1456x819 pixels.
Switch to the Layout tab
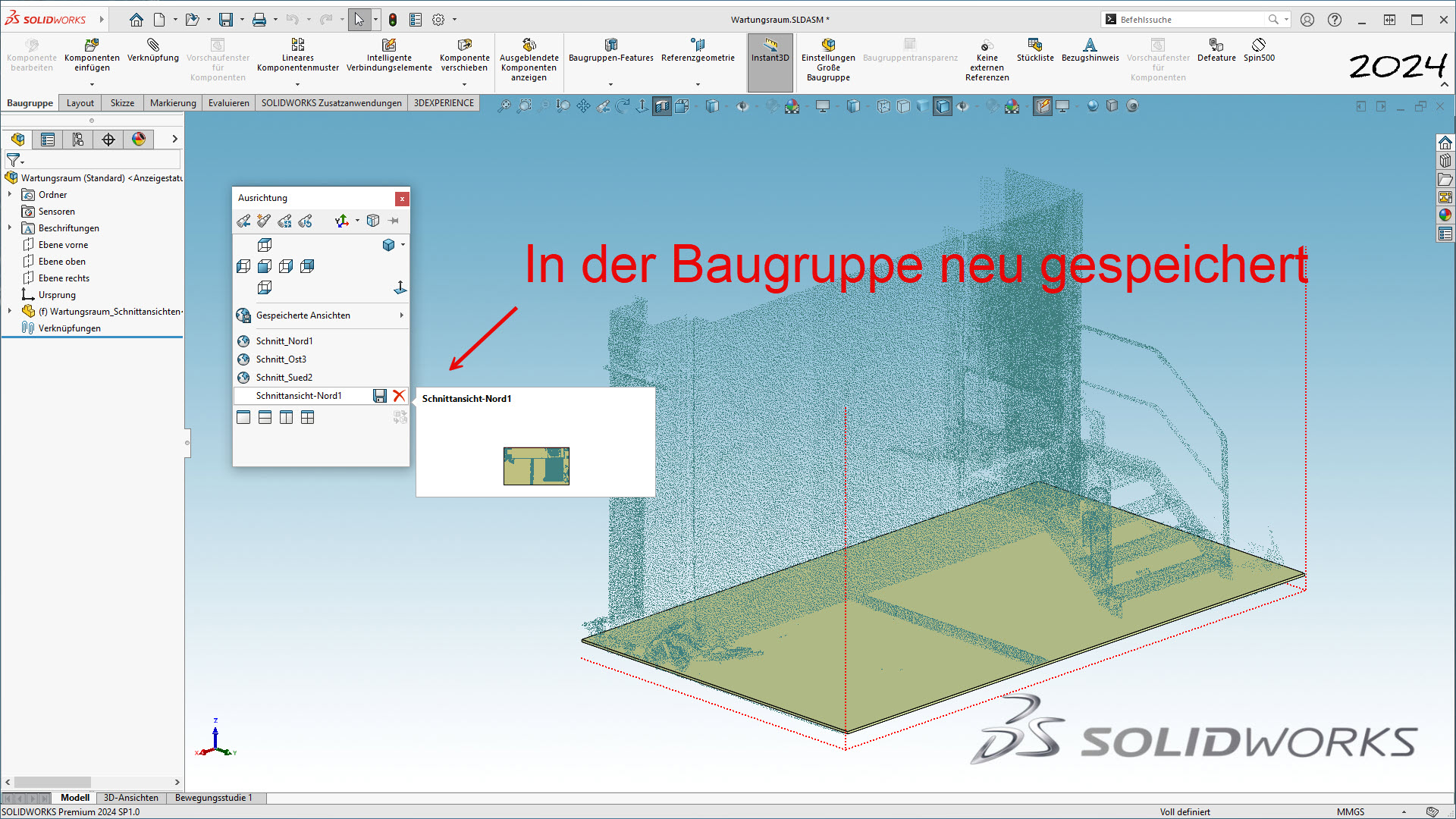click(x=80, y=103)
